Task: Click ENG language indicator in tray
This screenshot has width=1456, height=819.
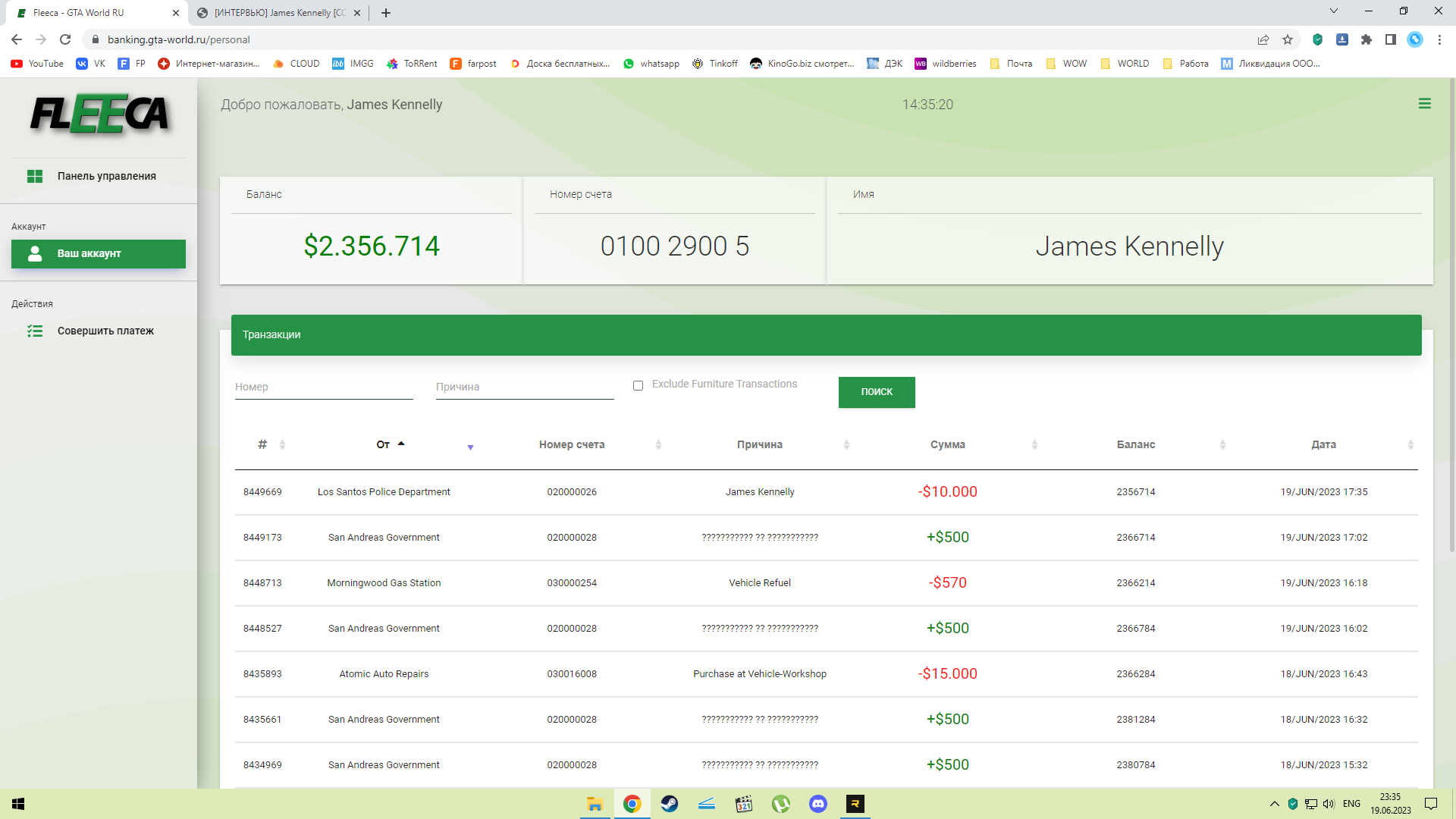Action: click(1351, 804)
